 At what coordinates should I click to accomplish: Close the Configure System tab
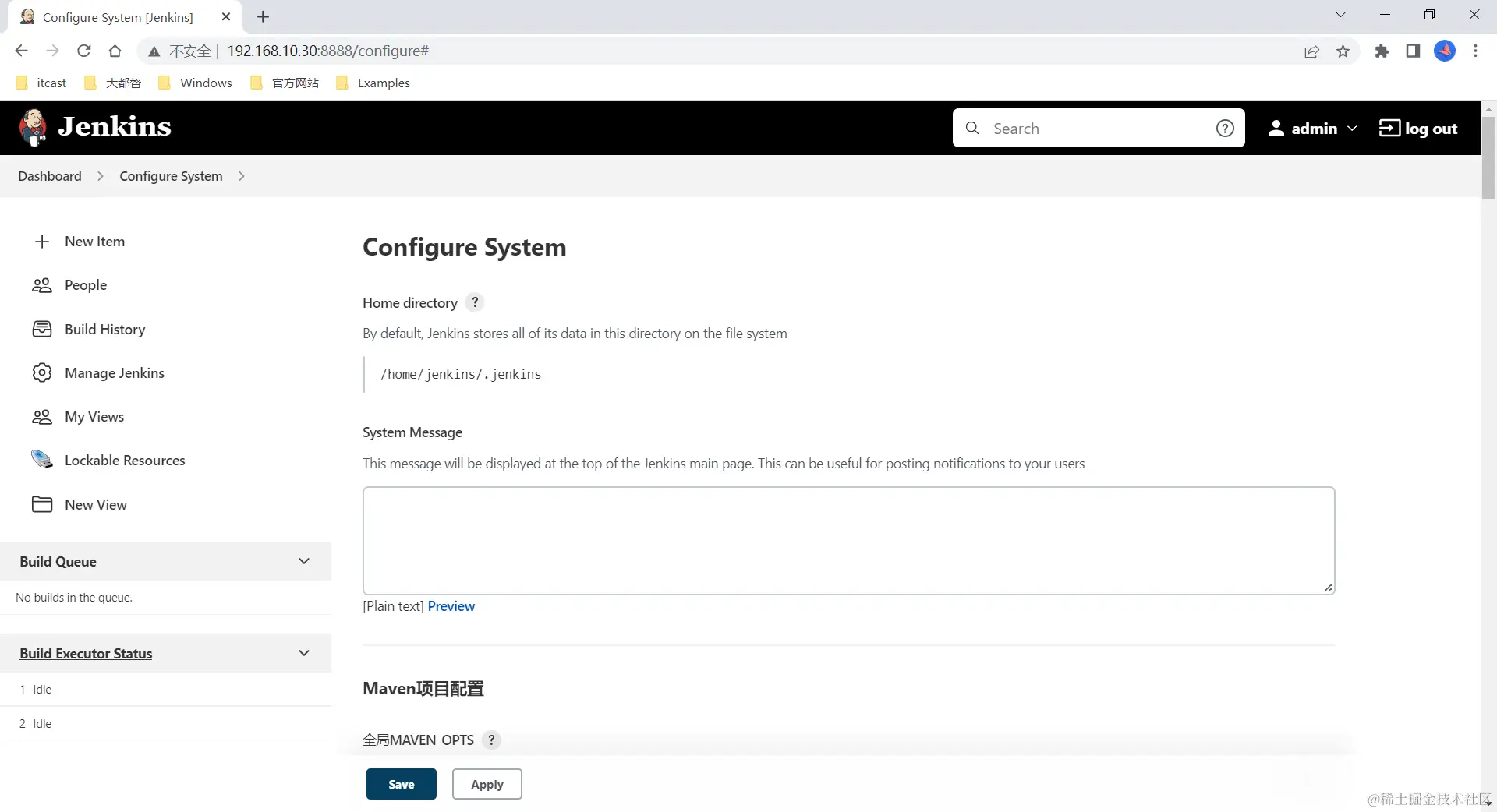point(226,16)
